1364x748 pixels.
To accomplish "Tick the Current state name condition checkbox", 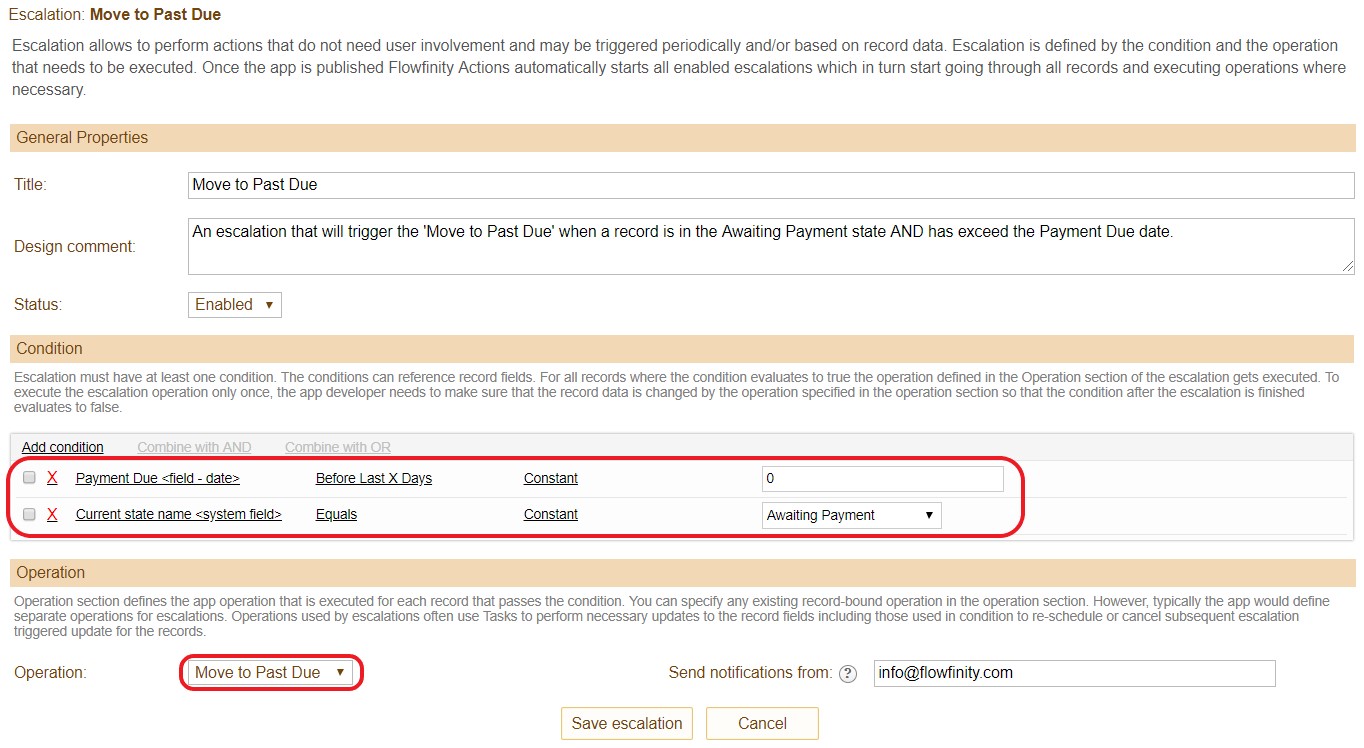I will click(x=29, y=514).
